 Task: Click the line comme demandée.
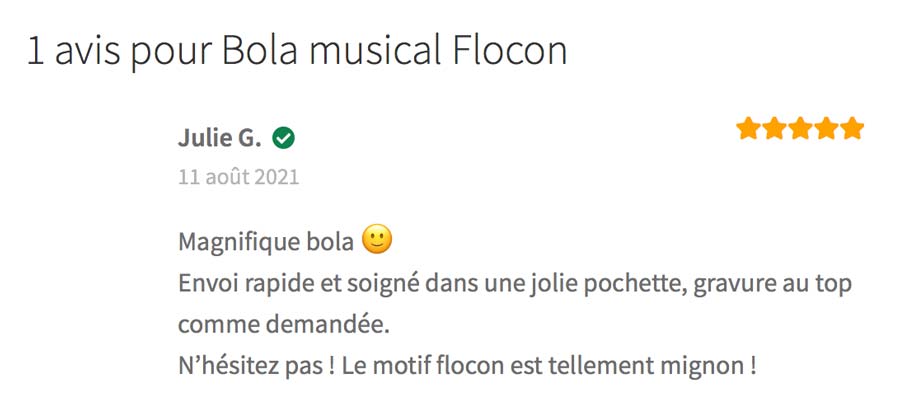pos(284,325)
